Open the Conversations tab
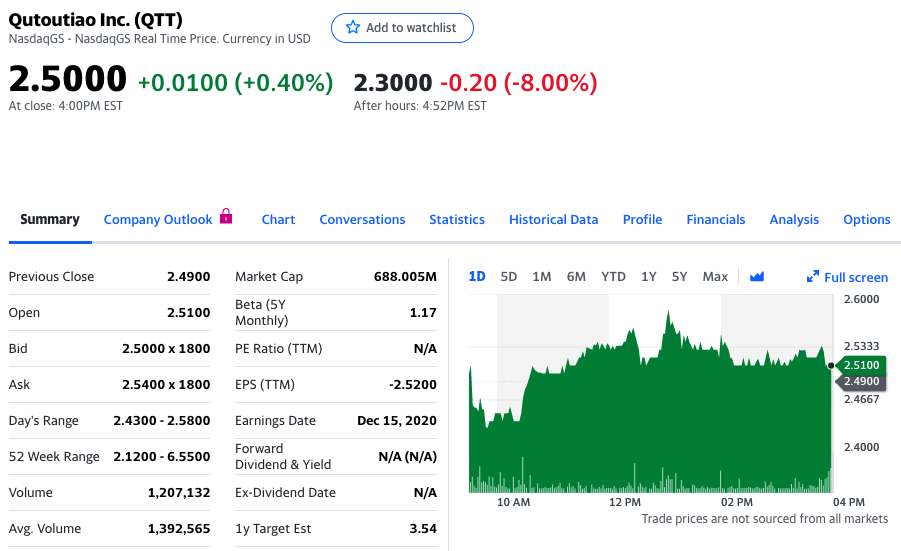 pyautogui.click(x=362, y=219)
